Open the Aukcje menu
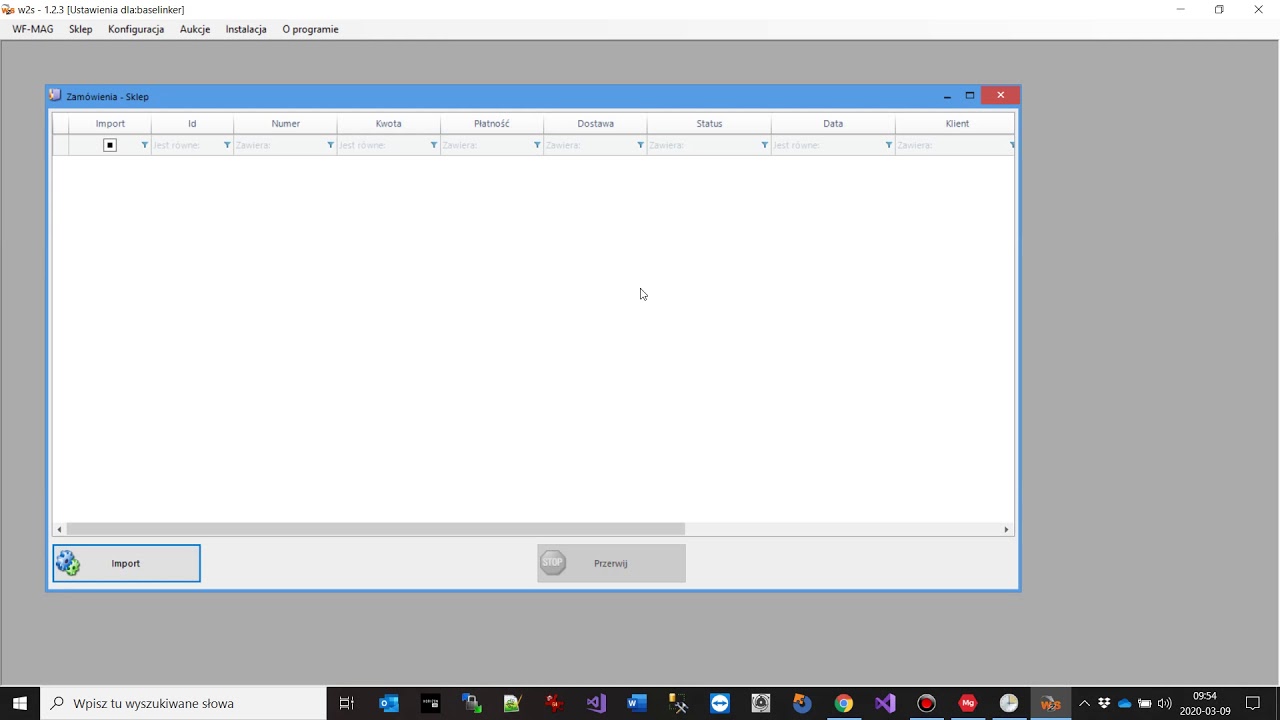Viewport: 1280px width, 720px height. click(x=195, y=29)
